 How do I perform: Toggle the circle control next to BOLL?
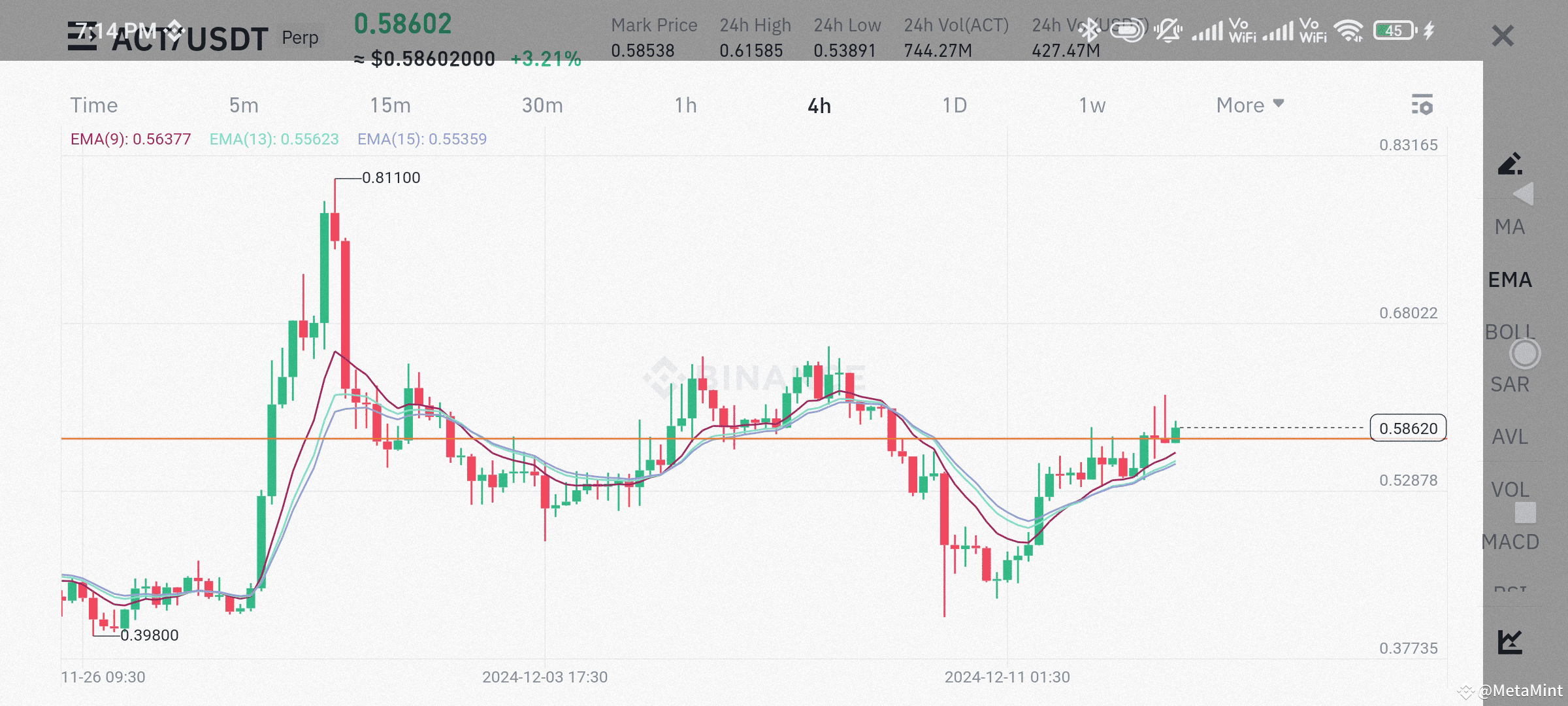tap(1526, 354)
